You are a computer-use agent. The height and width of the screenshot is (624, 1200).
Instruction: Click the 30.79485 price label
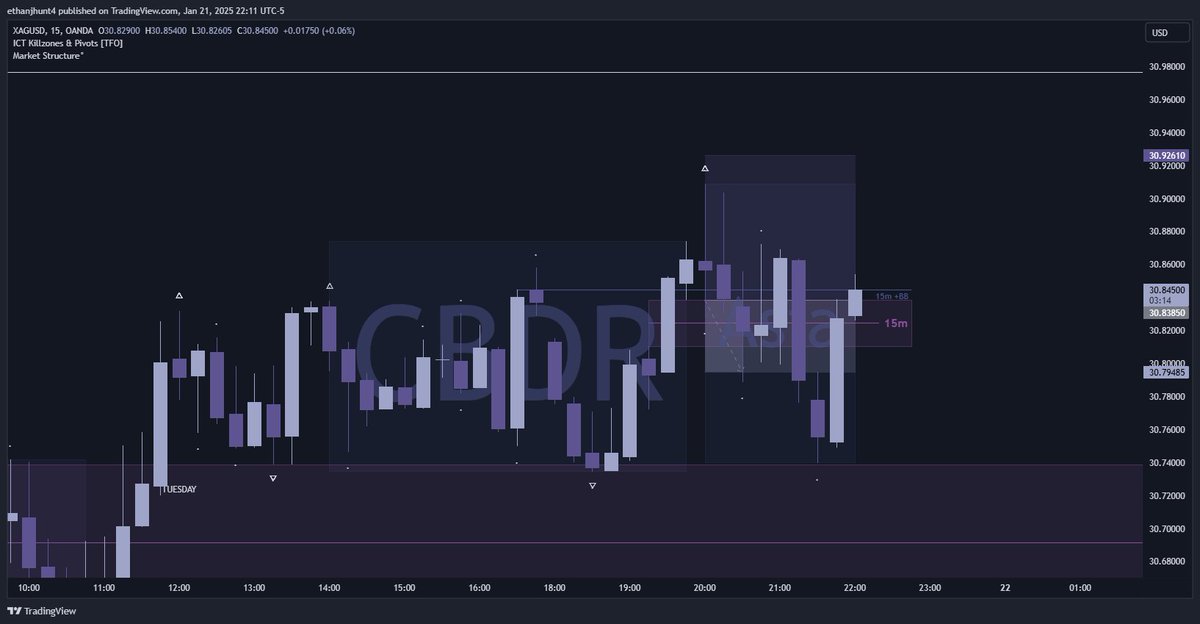pos(1167,372)
